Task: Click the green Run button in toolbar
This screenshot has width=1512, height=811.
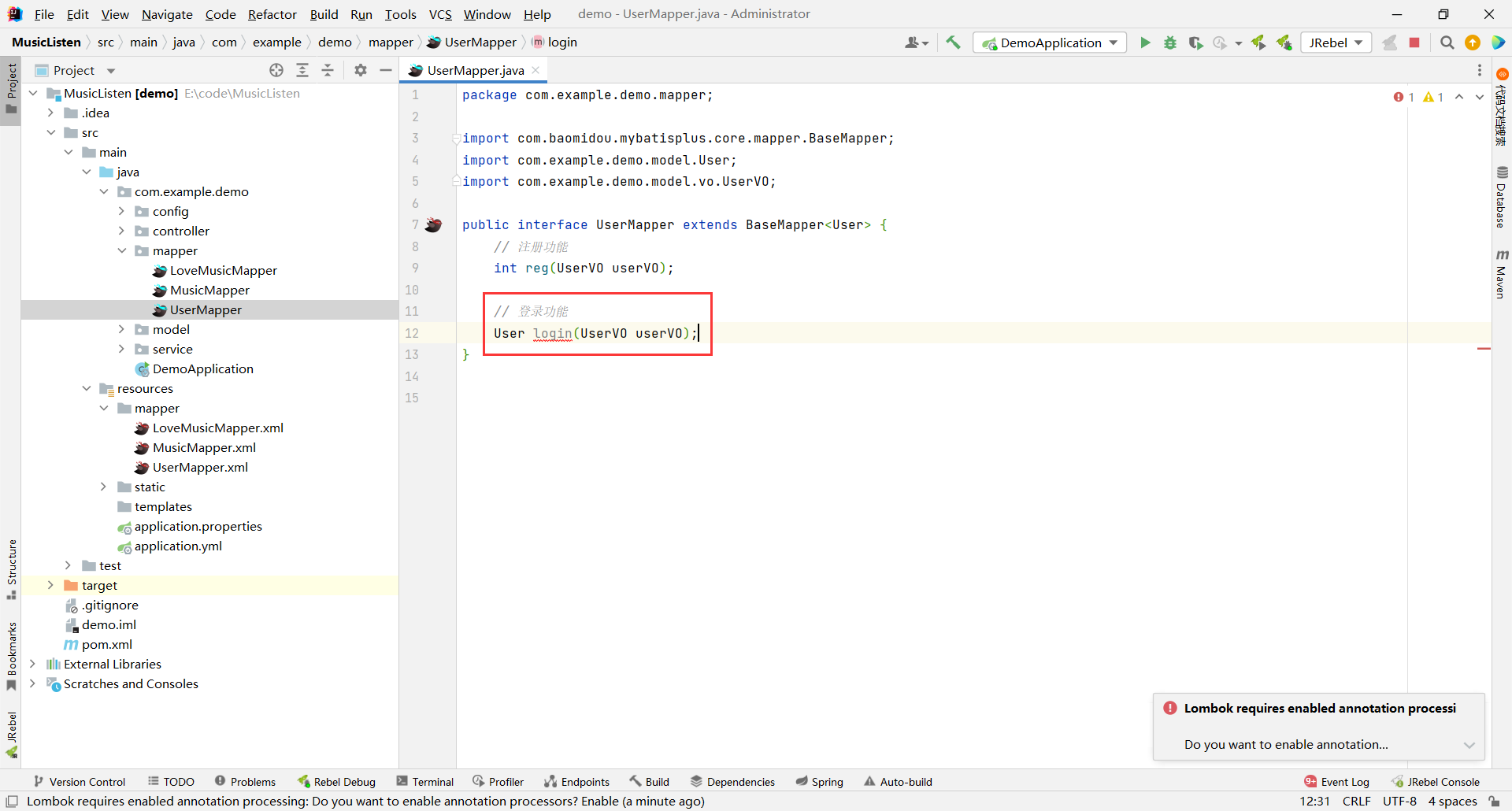Action: 1145,43
